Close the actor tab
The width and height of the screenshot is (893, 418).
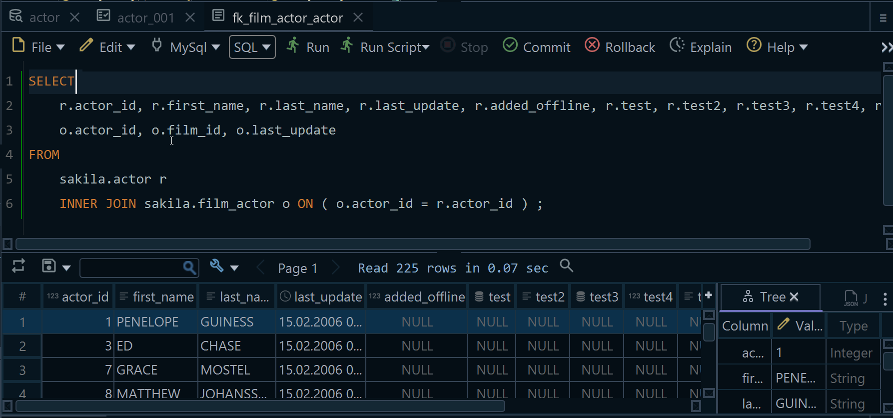pos(75,18)
